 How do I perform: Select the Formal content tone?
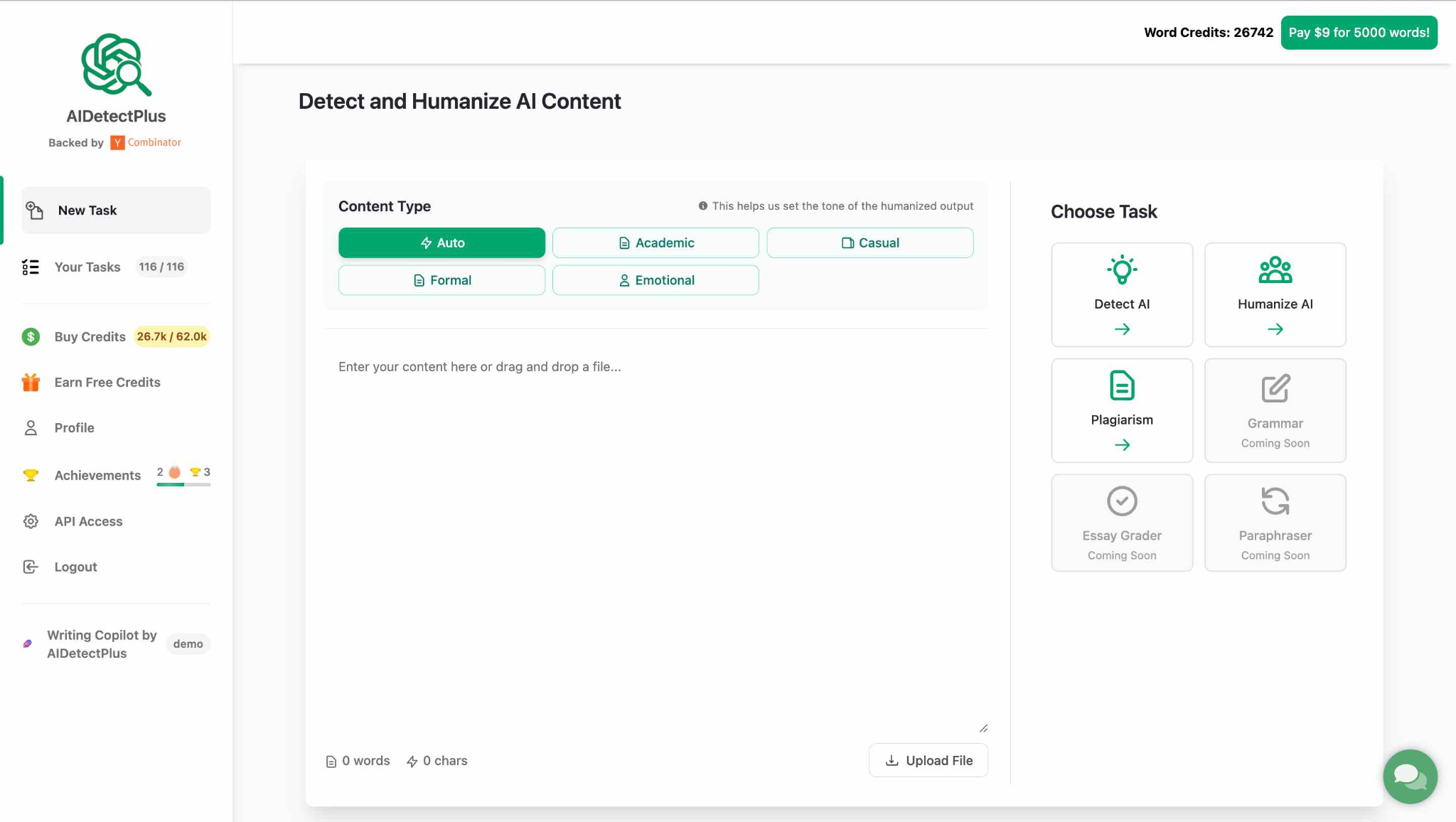(441, 279)
